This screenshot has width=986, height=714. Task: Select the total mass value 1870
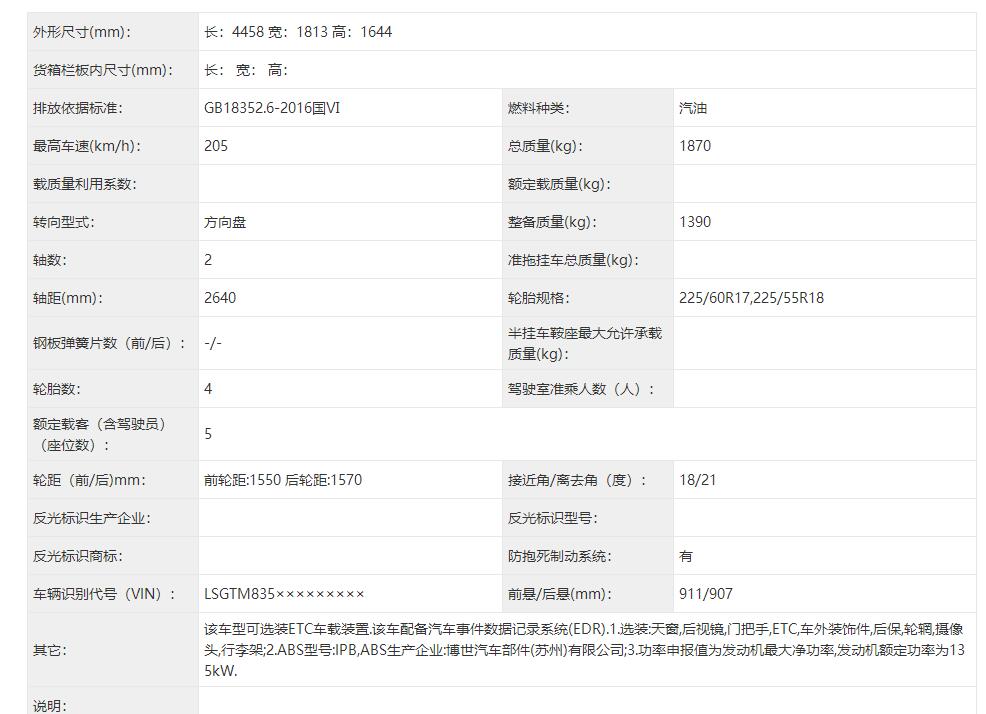(695, 146)
